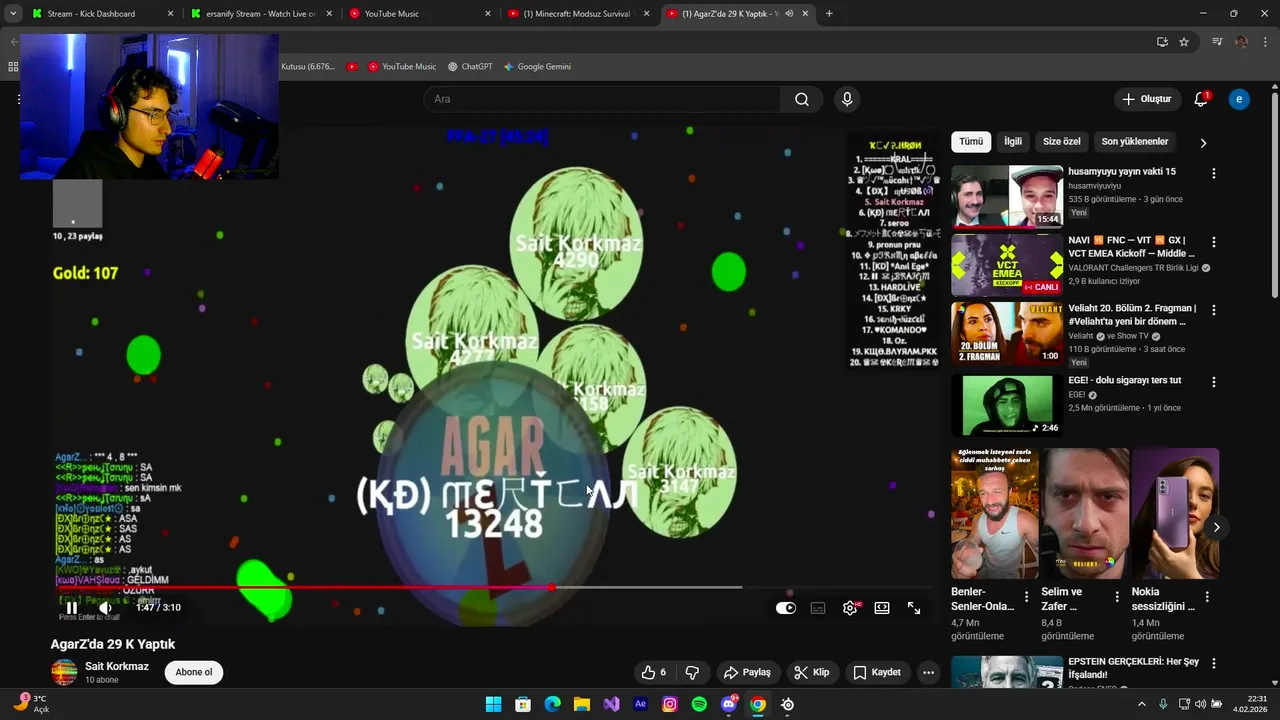This screenshot has height=720, width=1280.
Task: Open EGE! dolu sigarayı ters tut title
Action: pos(1124,380)
